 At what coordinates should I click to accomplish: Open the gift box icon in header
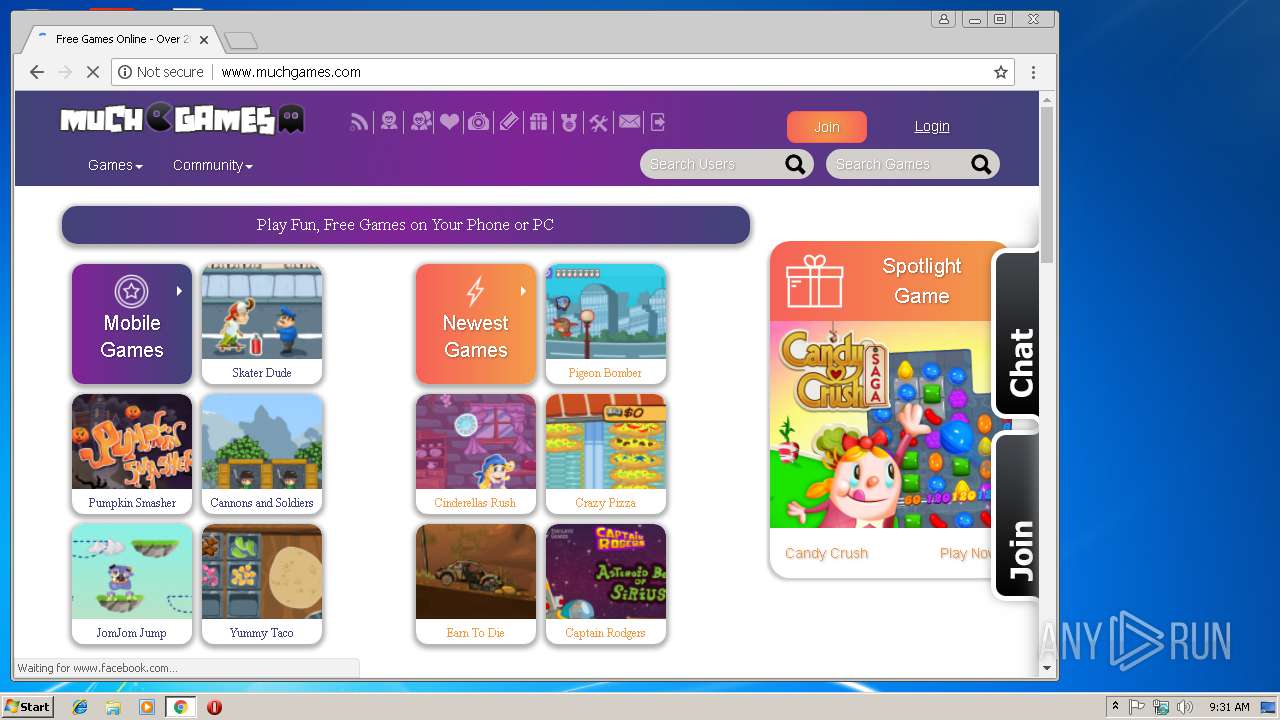click(539, 122)
